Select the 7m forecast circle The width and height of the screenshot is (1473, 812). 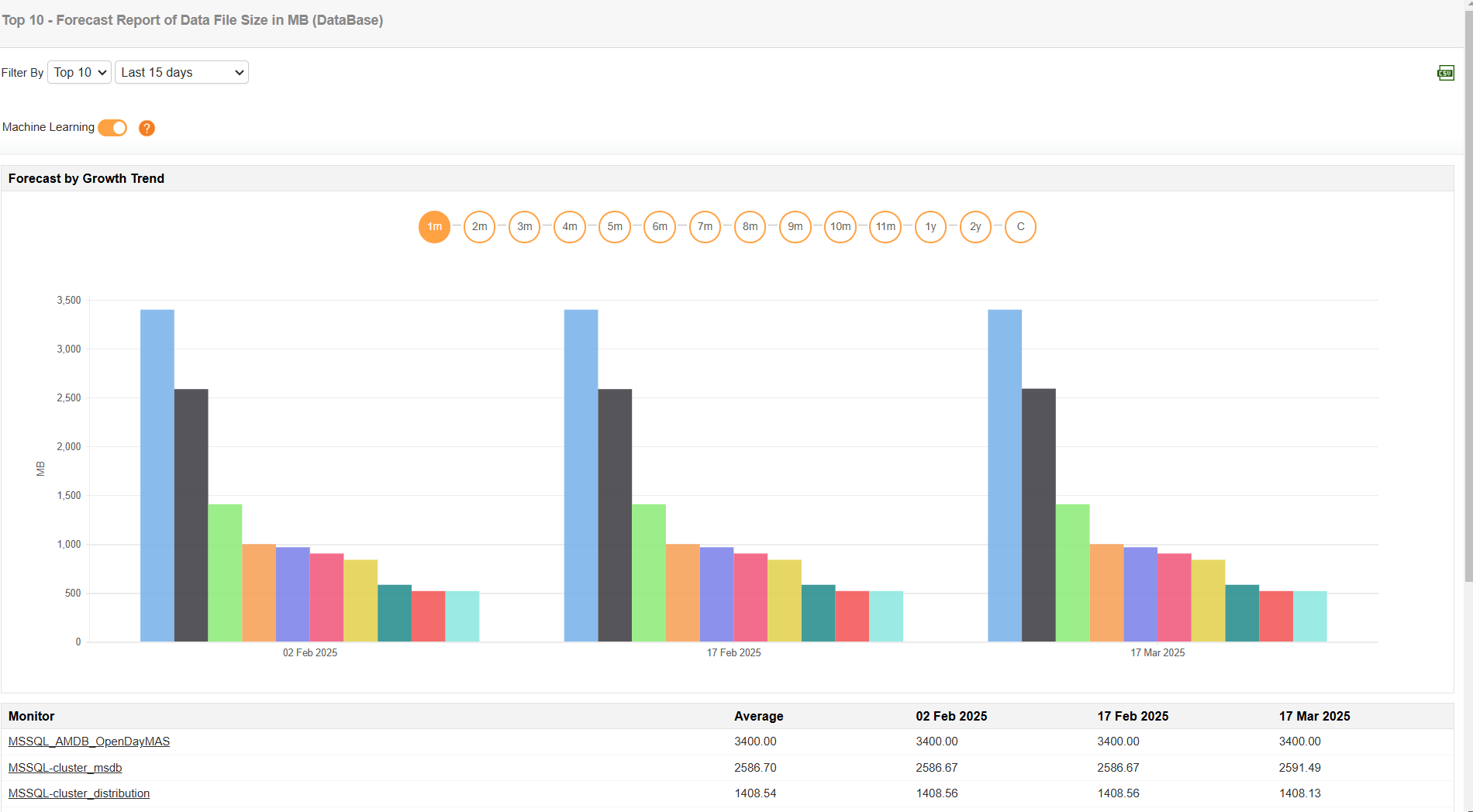(705, 227)
